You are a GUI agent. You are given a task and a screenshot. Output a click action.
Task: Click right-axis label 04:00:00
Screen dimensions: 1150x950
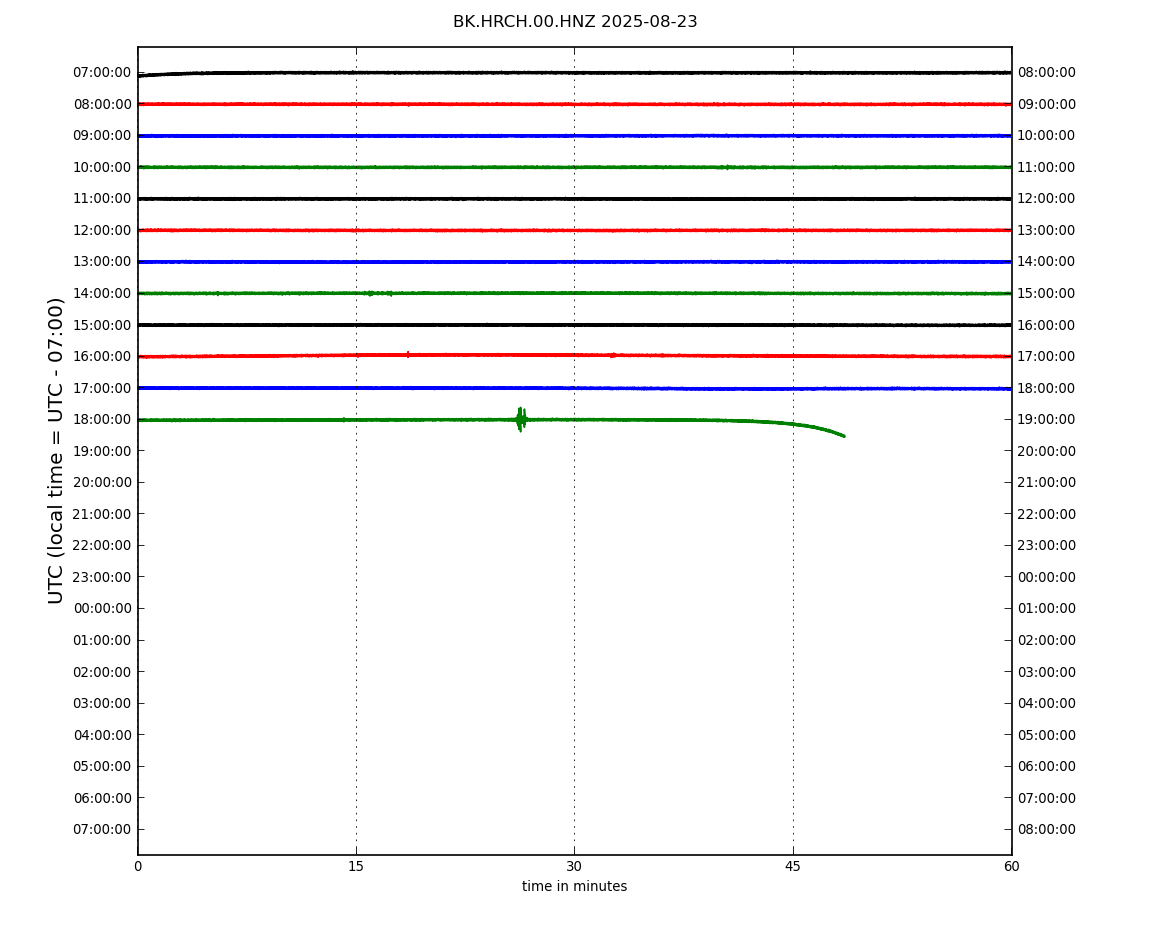[x=1047, y=704]
